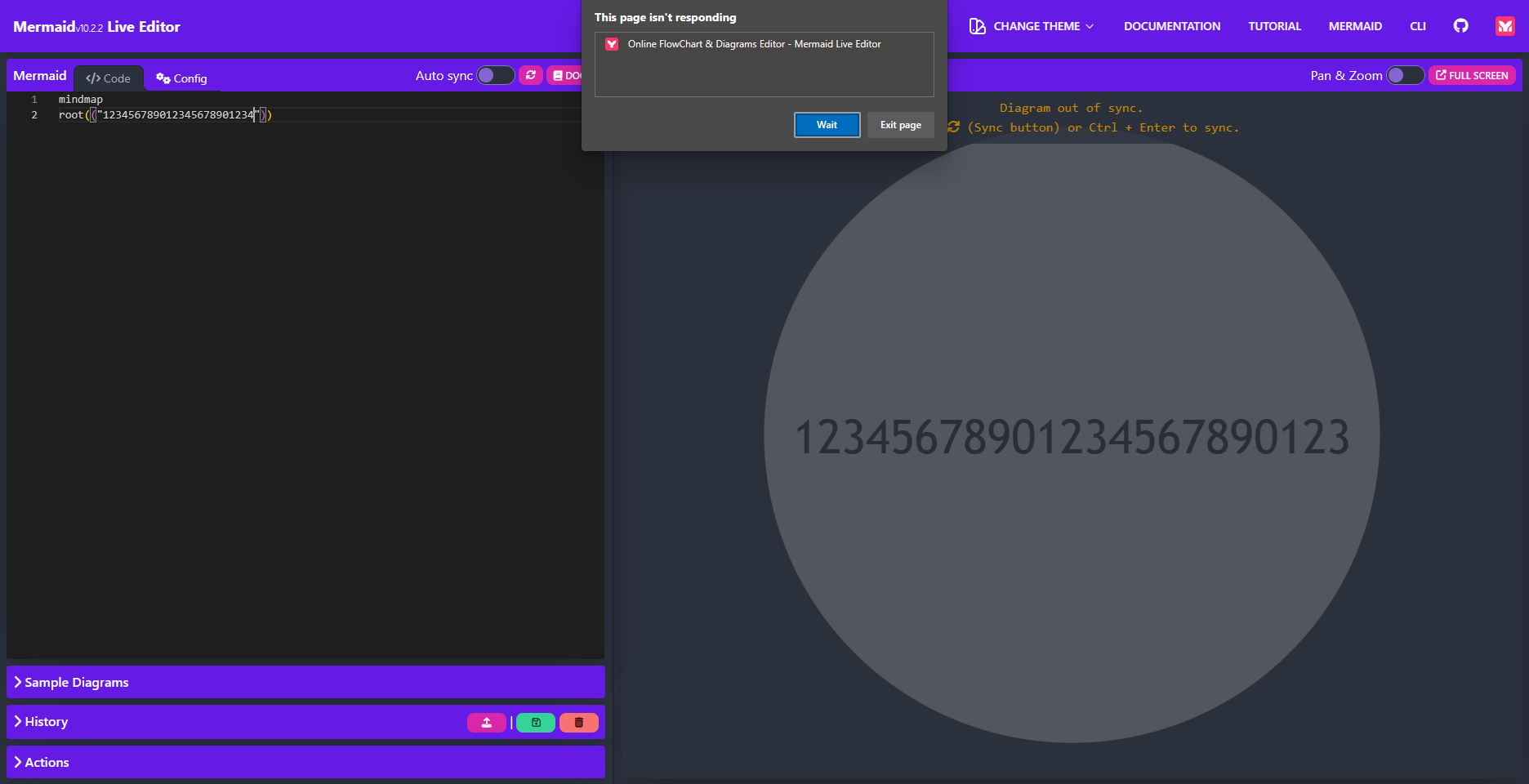Viewport: 1529px width, 784px height.
Task: Toggle Full Screen mode for the diagram
Action: click(x=1472, y=75)
